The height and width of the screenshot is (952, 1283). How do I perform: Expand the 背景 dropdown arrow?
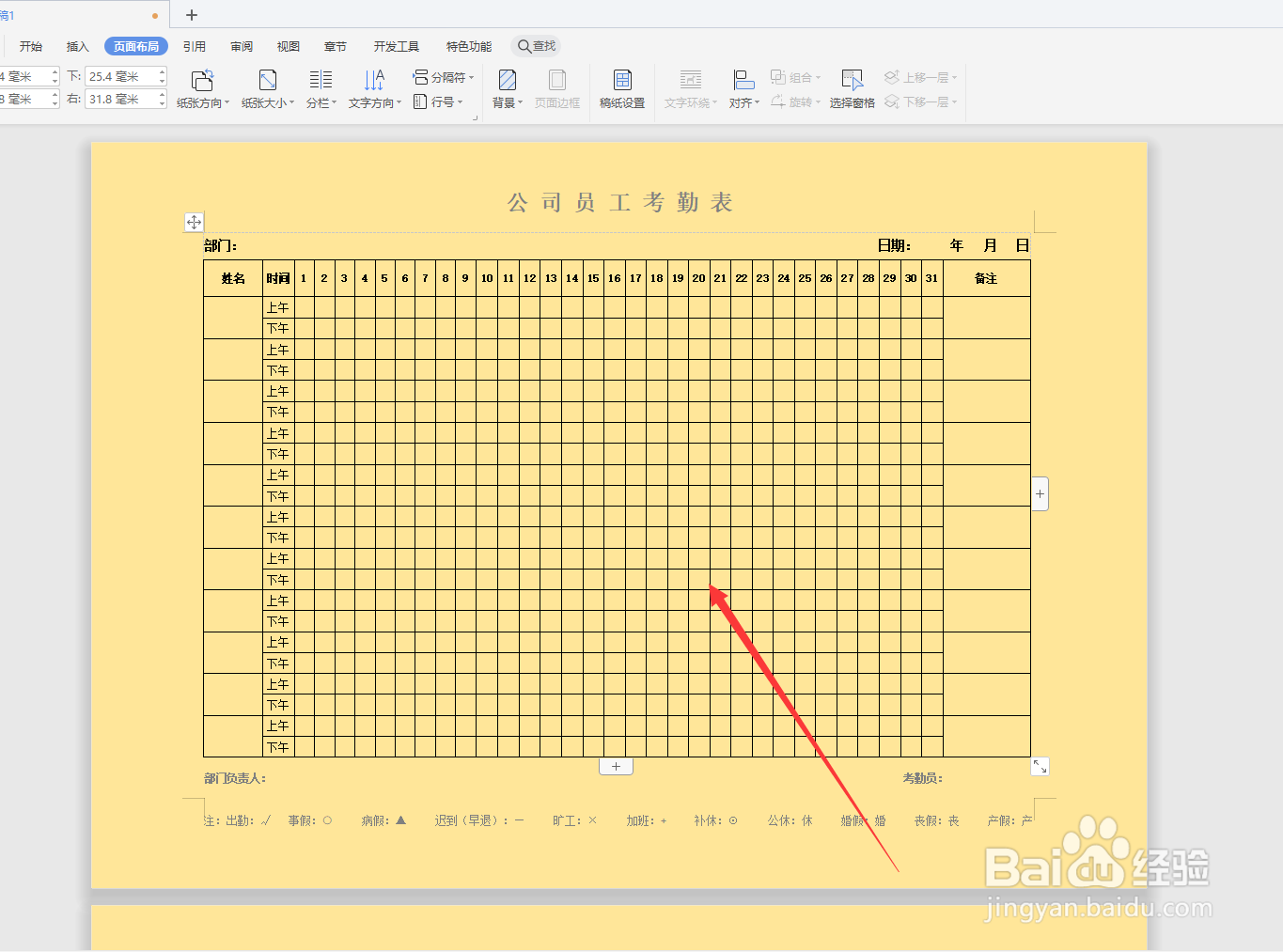(521, 103)
